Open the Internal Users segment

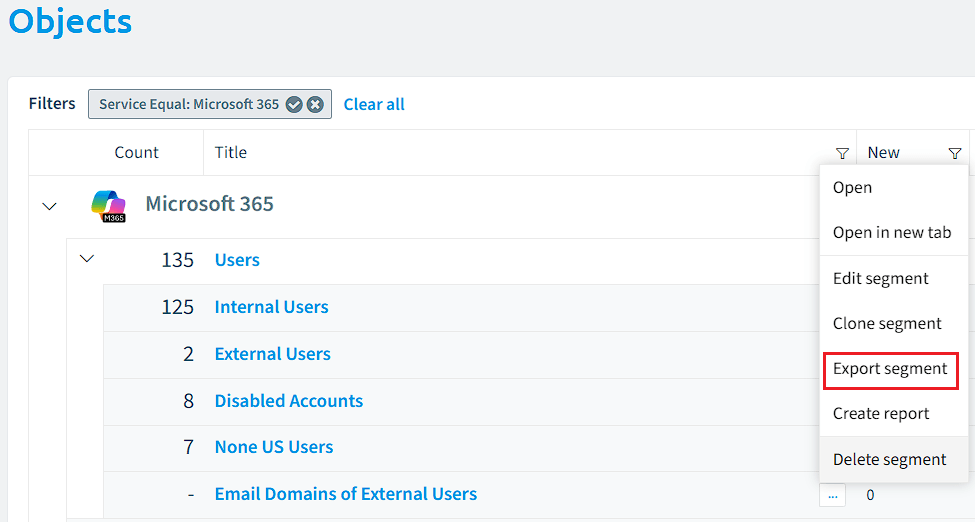(271, 307)
